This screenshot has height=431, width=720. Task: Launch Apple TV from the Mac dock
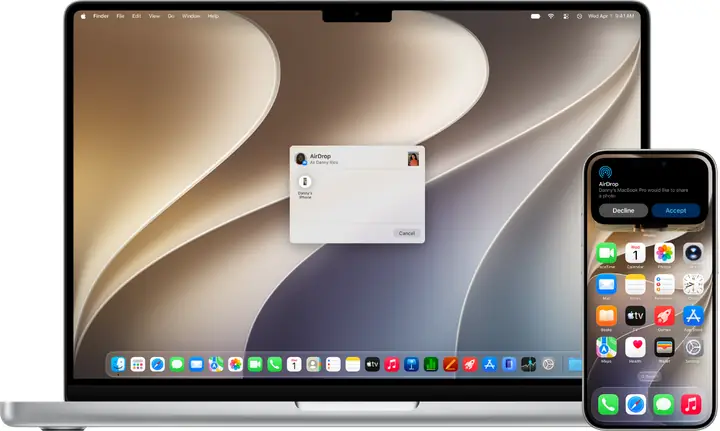coord(372,364)
